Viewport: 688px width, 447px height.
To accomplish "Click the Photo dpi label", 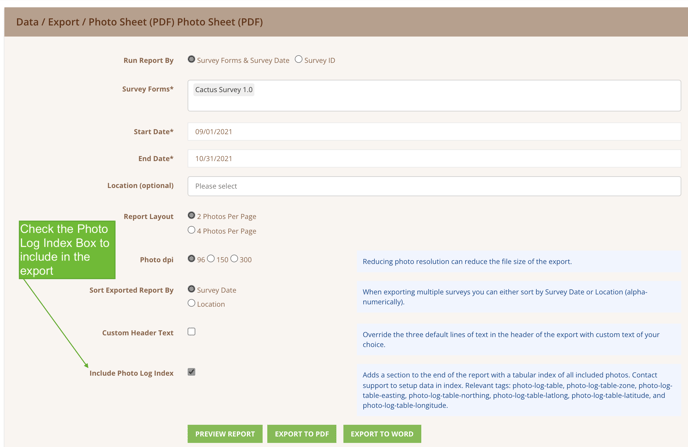I will (x=157, y=260).
